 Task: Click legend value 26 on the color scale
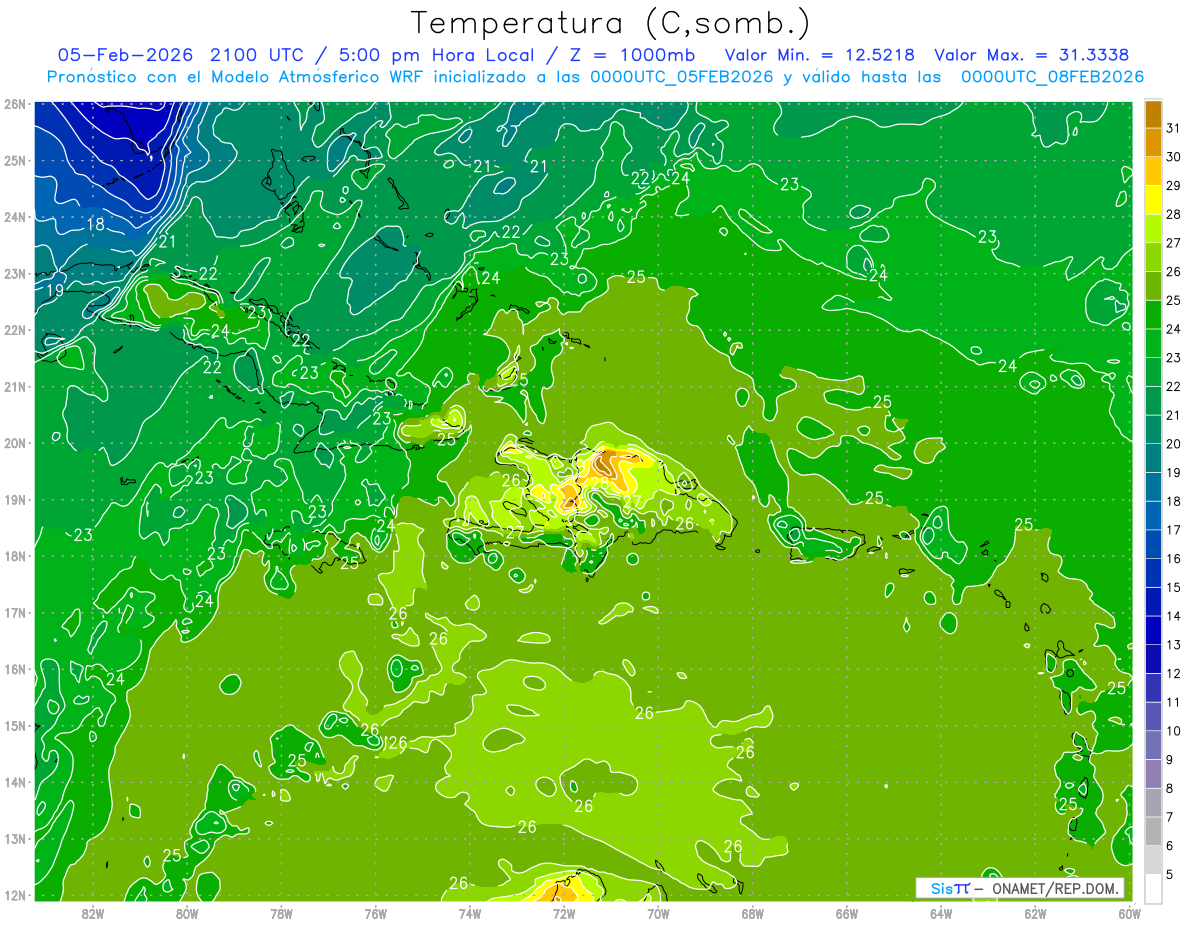(x=1173, y=272)
